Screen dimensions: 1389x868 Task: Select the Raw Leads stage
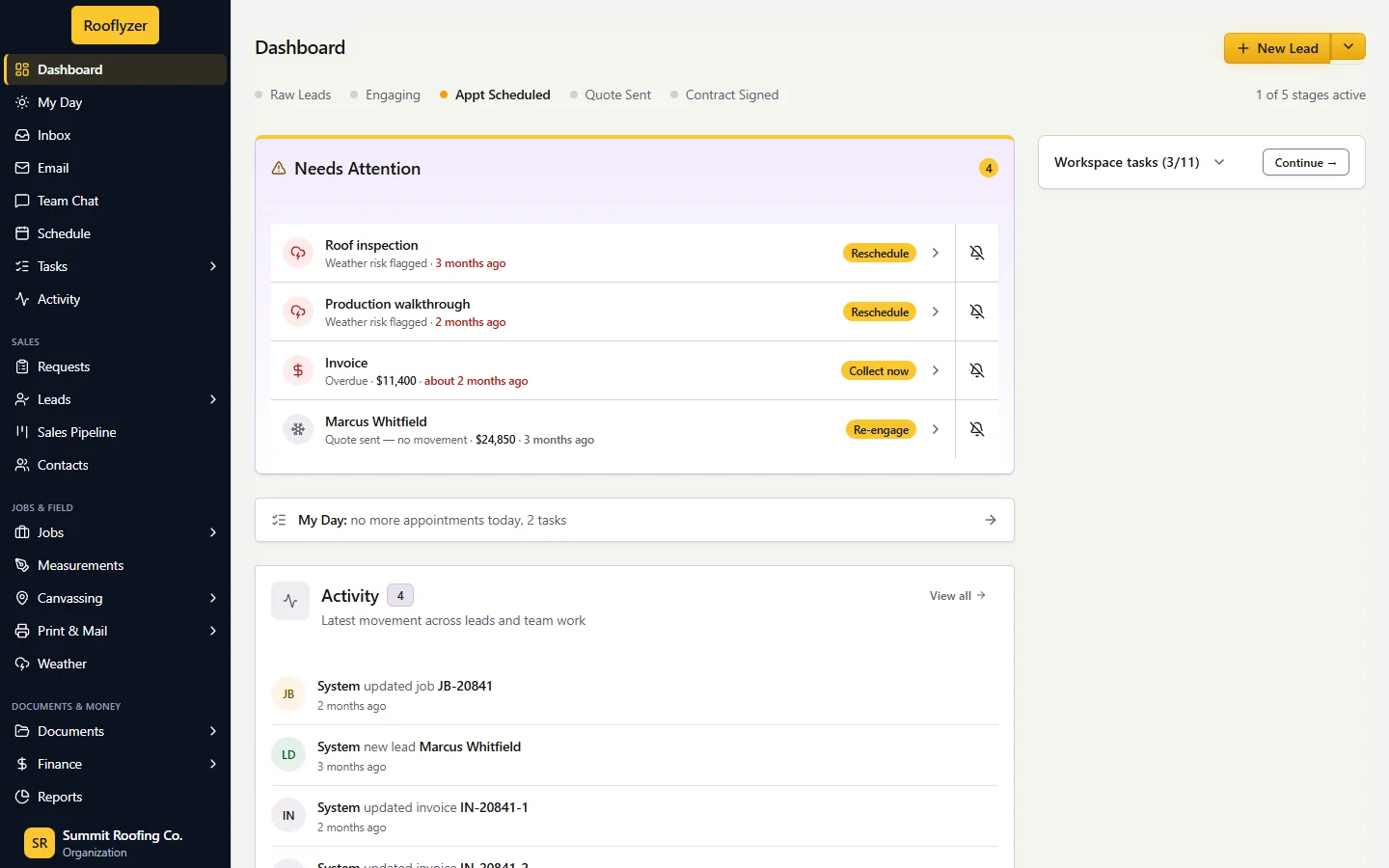coord(293,95)
